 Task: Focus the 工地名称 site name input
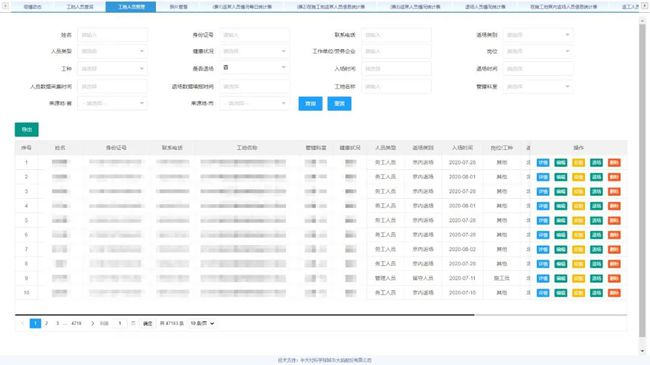[396, 86]
